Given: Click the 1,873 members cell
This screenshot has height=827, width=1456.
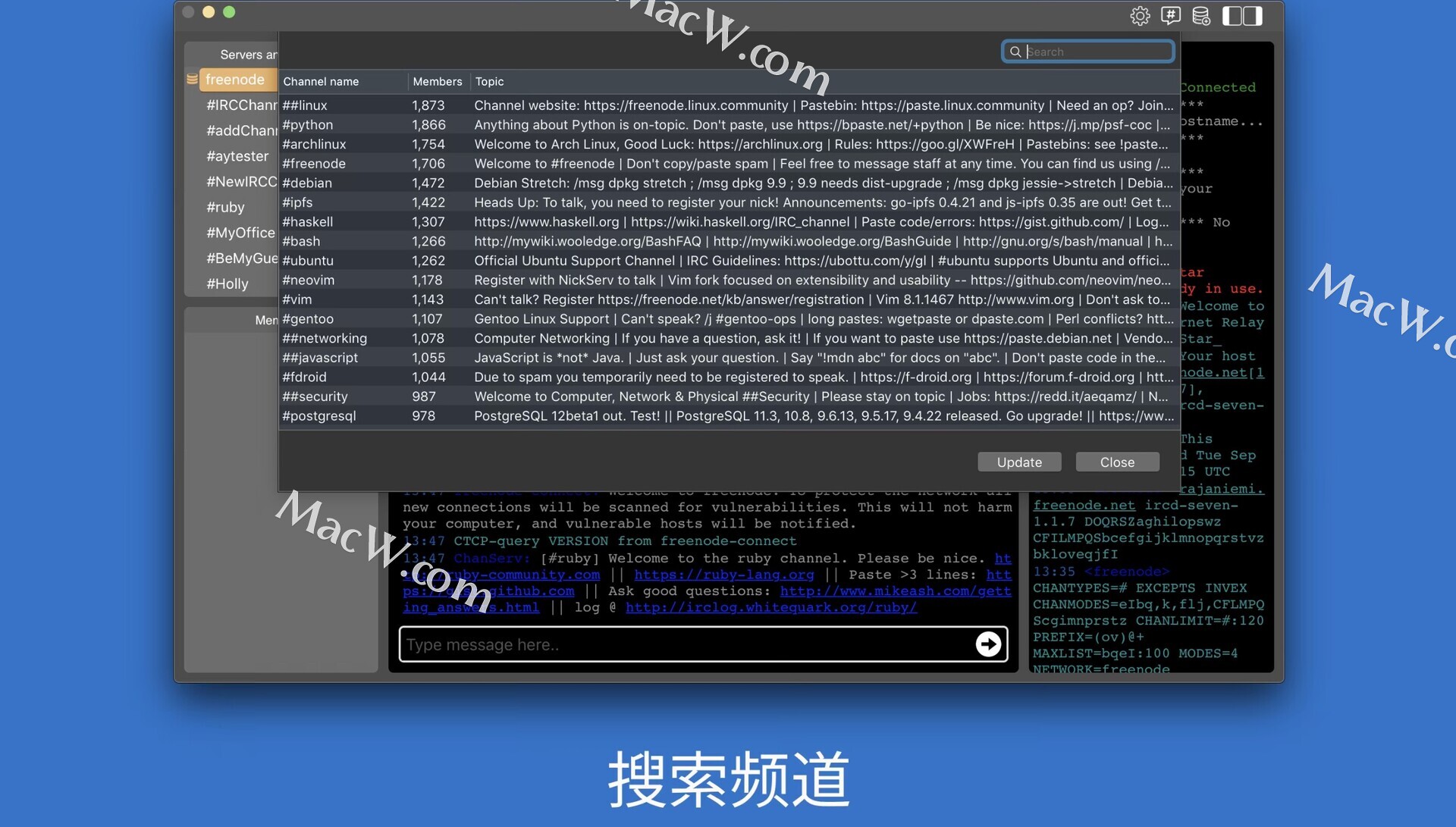Looking at the screenshot, I should tap(428, 105).
